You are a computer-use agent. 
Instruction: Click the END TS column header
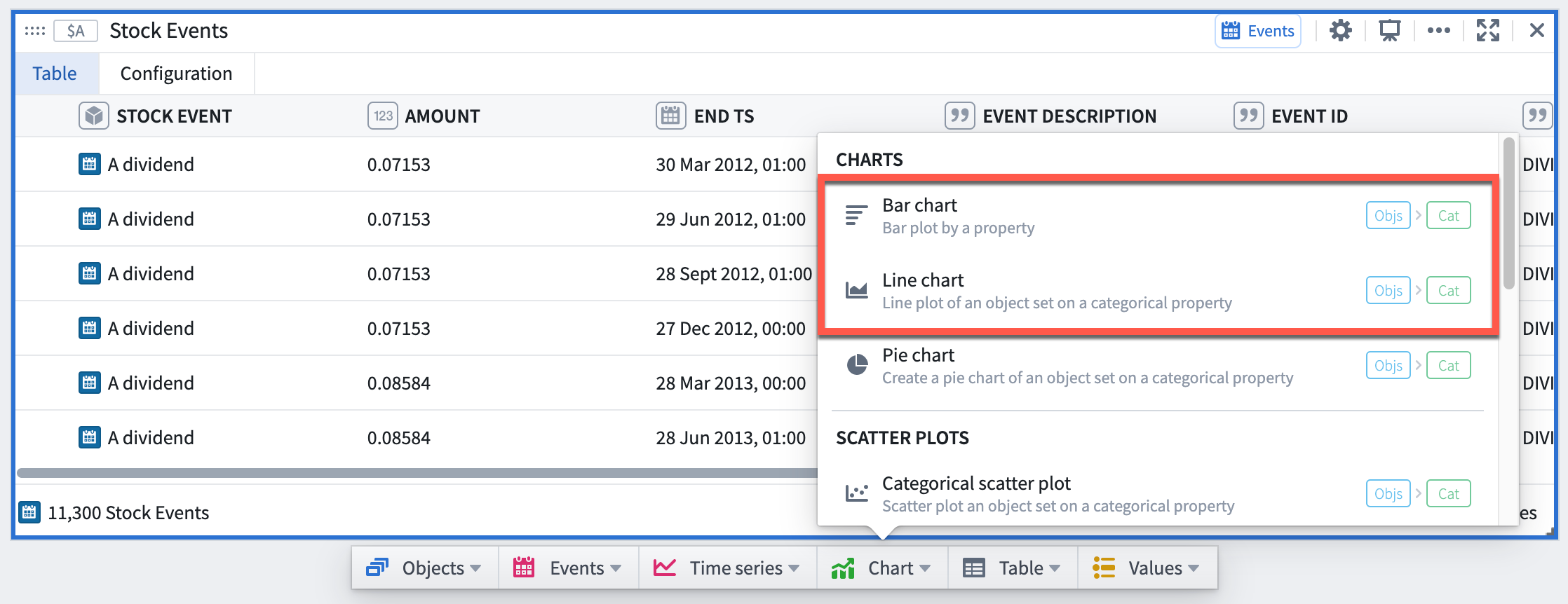[724, 116]
